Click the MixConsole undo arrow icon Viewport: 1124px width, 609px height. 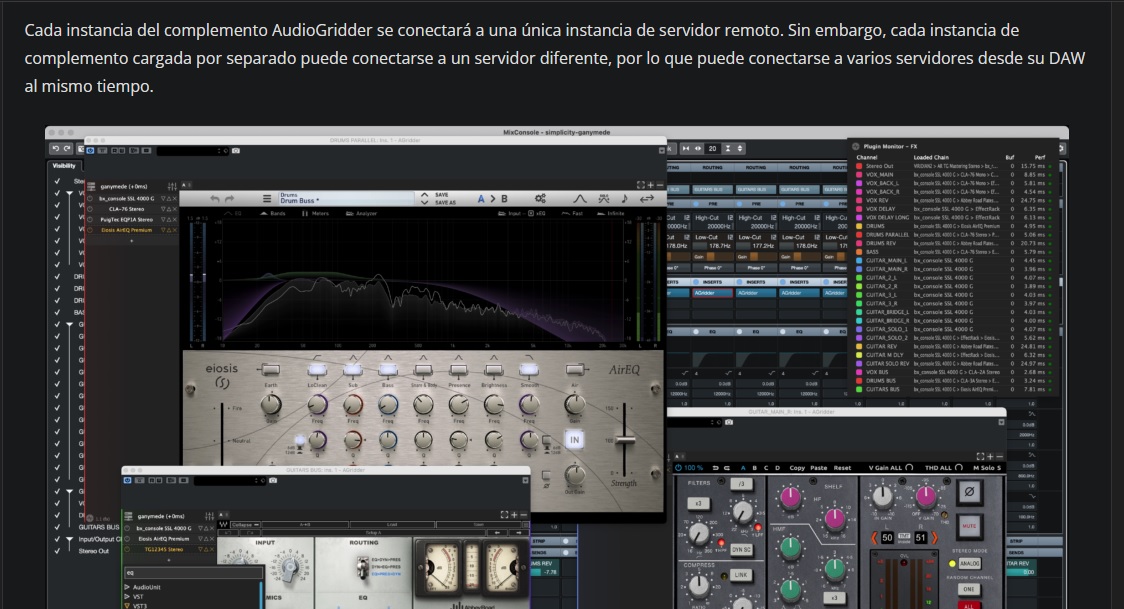(x=55, y=149)
